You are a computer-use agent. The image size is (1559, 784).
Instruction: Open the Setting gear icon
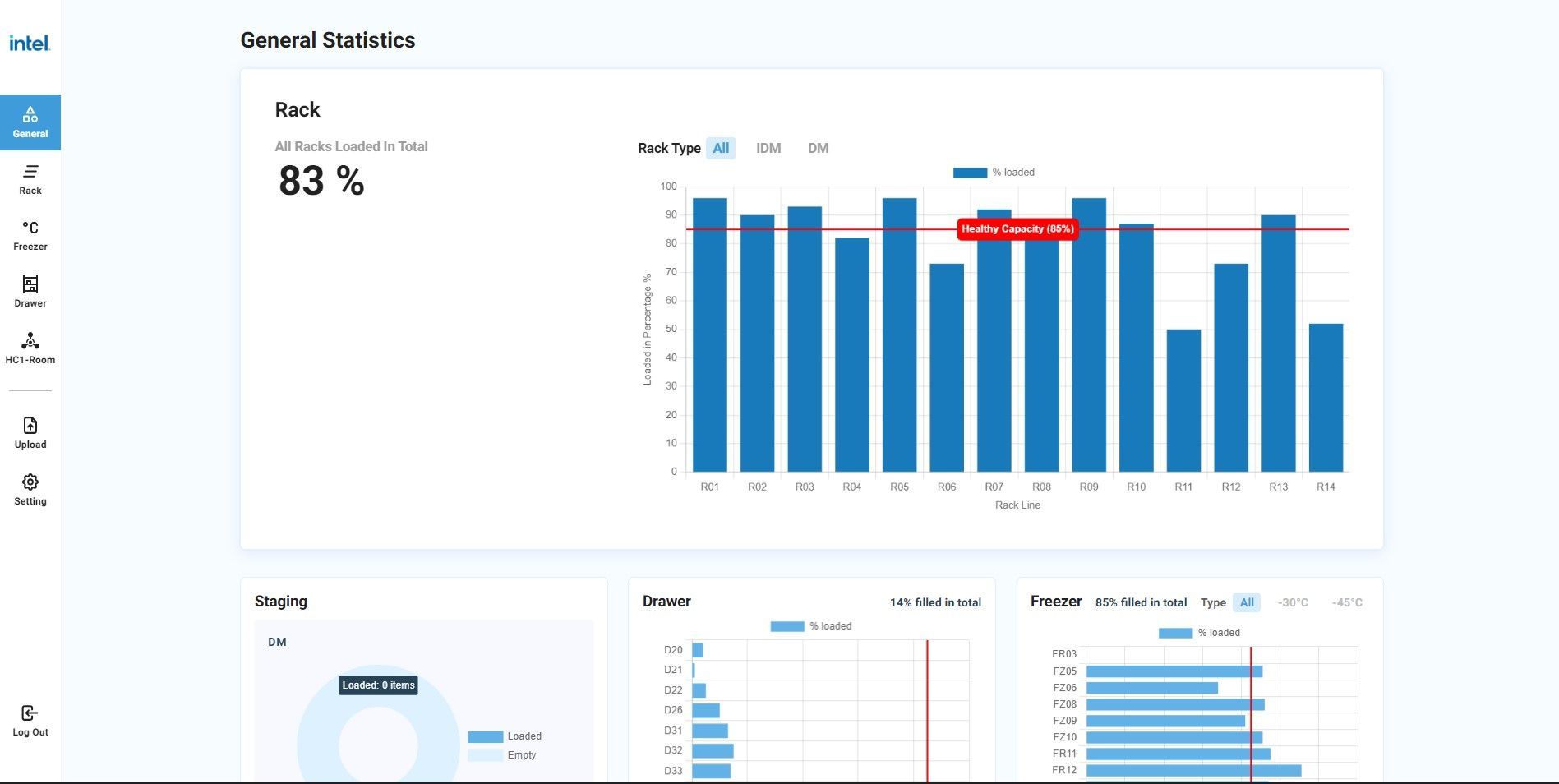pyautogui.click(x=30, y=482)
